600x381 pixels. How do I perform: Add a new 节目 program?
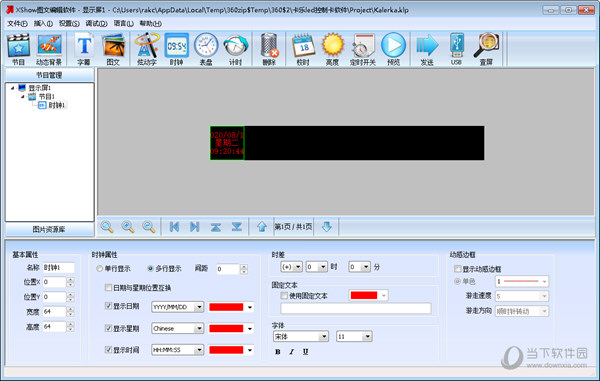18,49
